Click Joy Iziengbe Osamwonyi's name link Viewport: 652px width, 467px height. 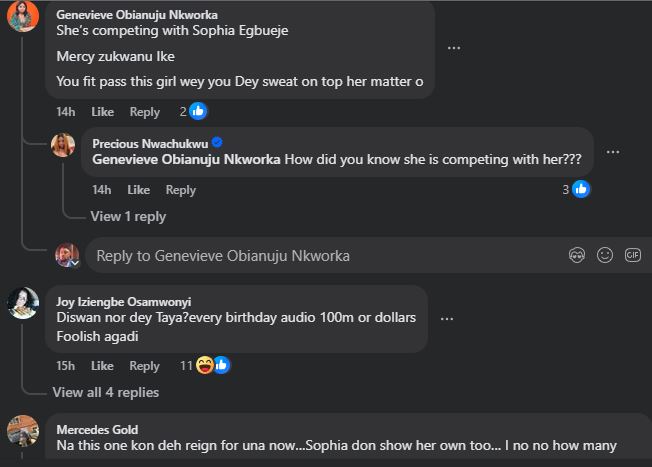coord(125,301)
